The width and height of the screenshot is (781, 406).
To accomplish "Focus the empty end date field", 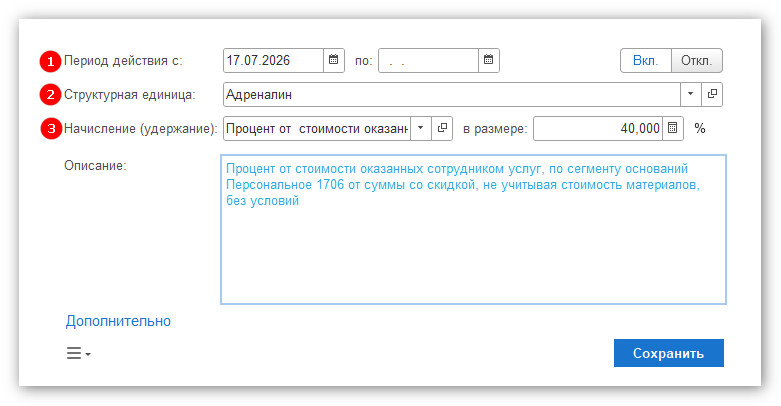I will point(428,60).
